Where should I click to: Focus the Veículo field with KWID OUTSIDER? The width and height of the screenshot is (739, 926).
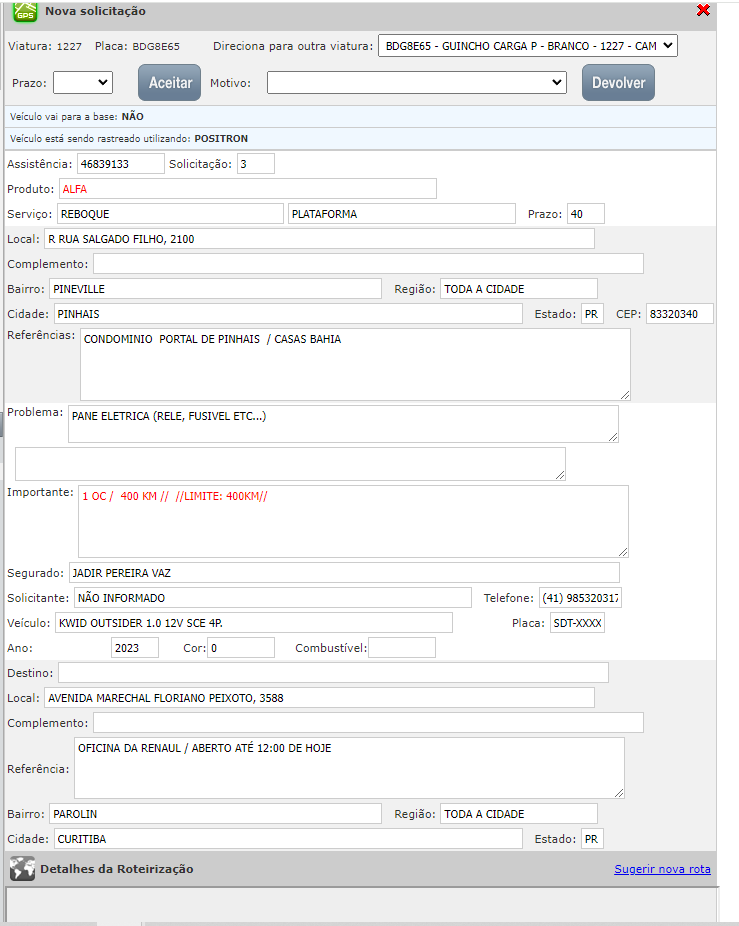pyautogui.click(x=253, y=623)
